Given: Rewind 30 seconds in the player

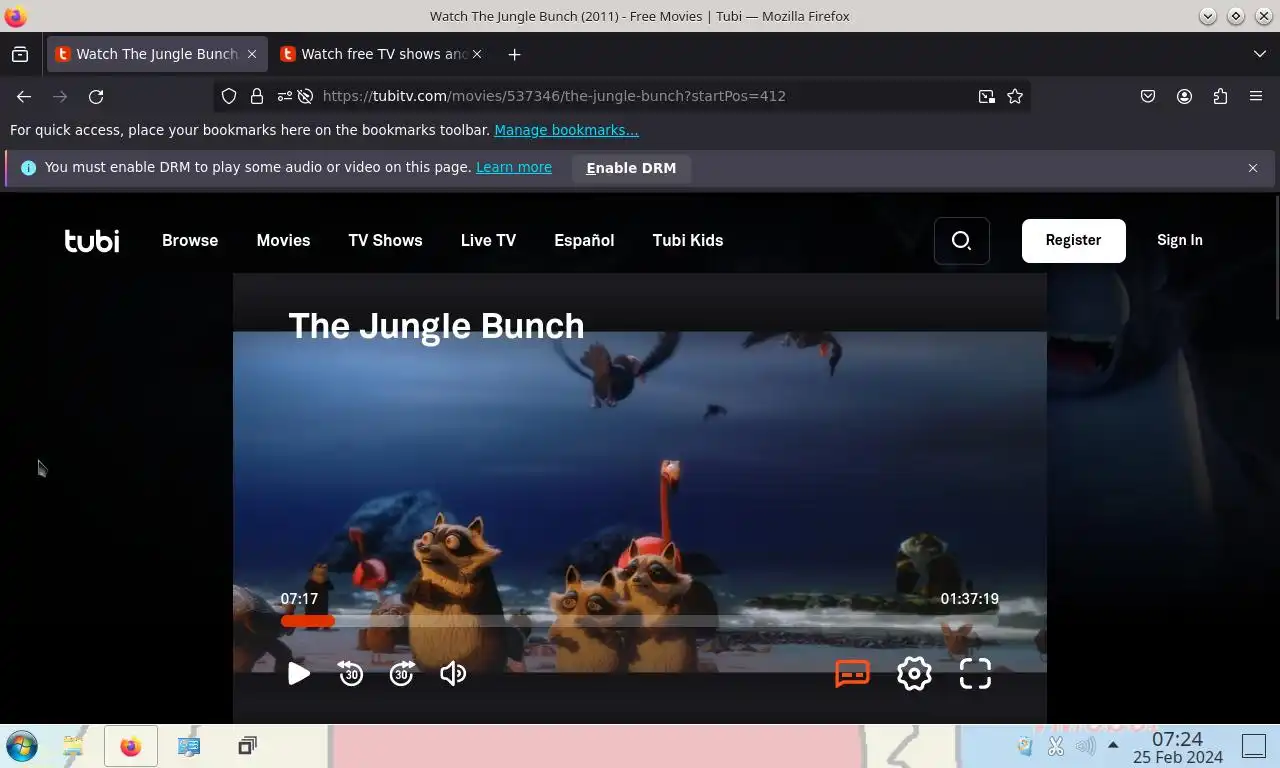Looking at the screenshot, I should click(350, 674).
